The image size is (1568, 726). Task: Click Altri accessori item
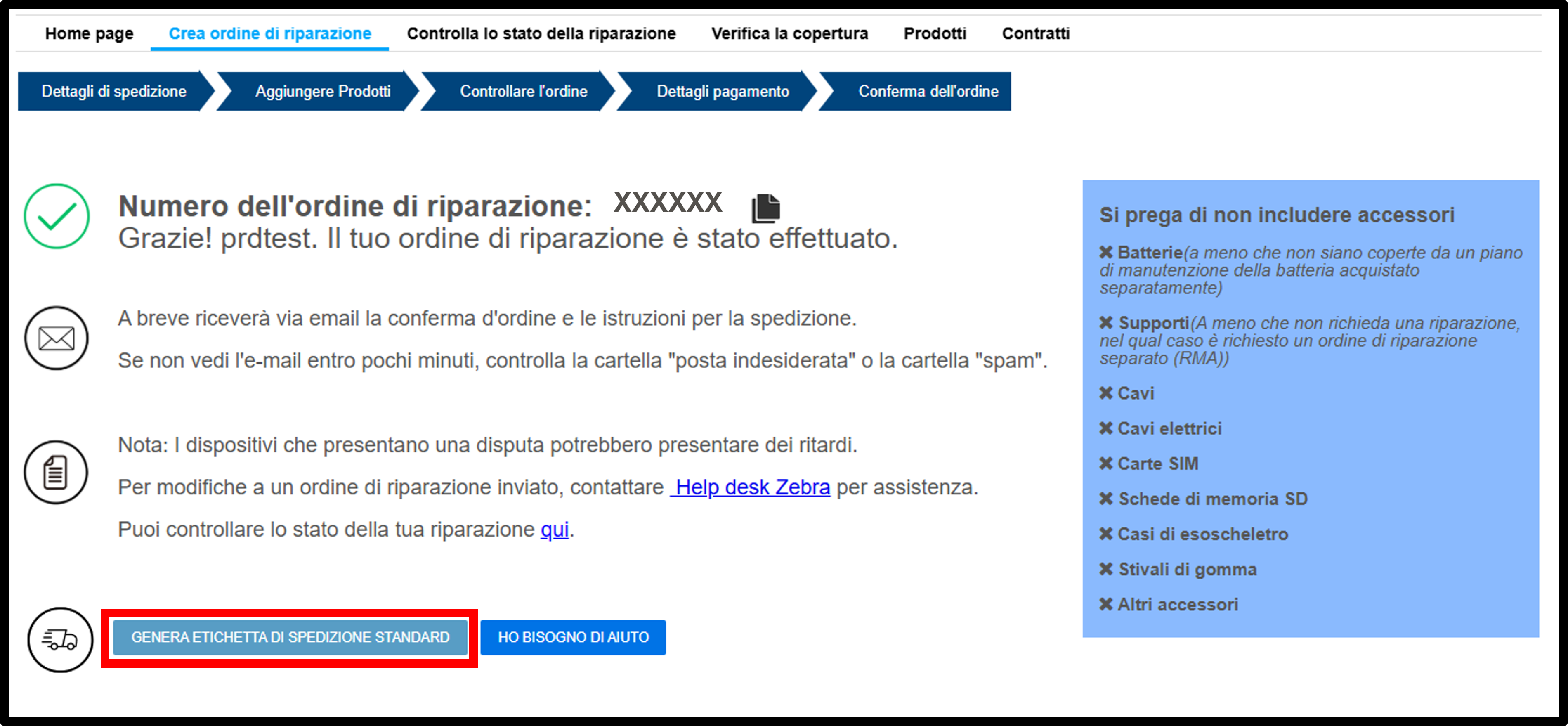pos(1169,605)
